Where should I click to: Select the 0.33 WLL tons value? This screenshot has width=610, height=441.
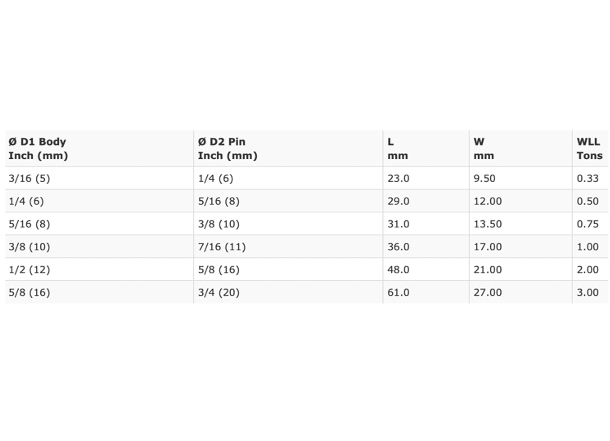(x=587, y=178)
